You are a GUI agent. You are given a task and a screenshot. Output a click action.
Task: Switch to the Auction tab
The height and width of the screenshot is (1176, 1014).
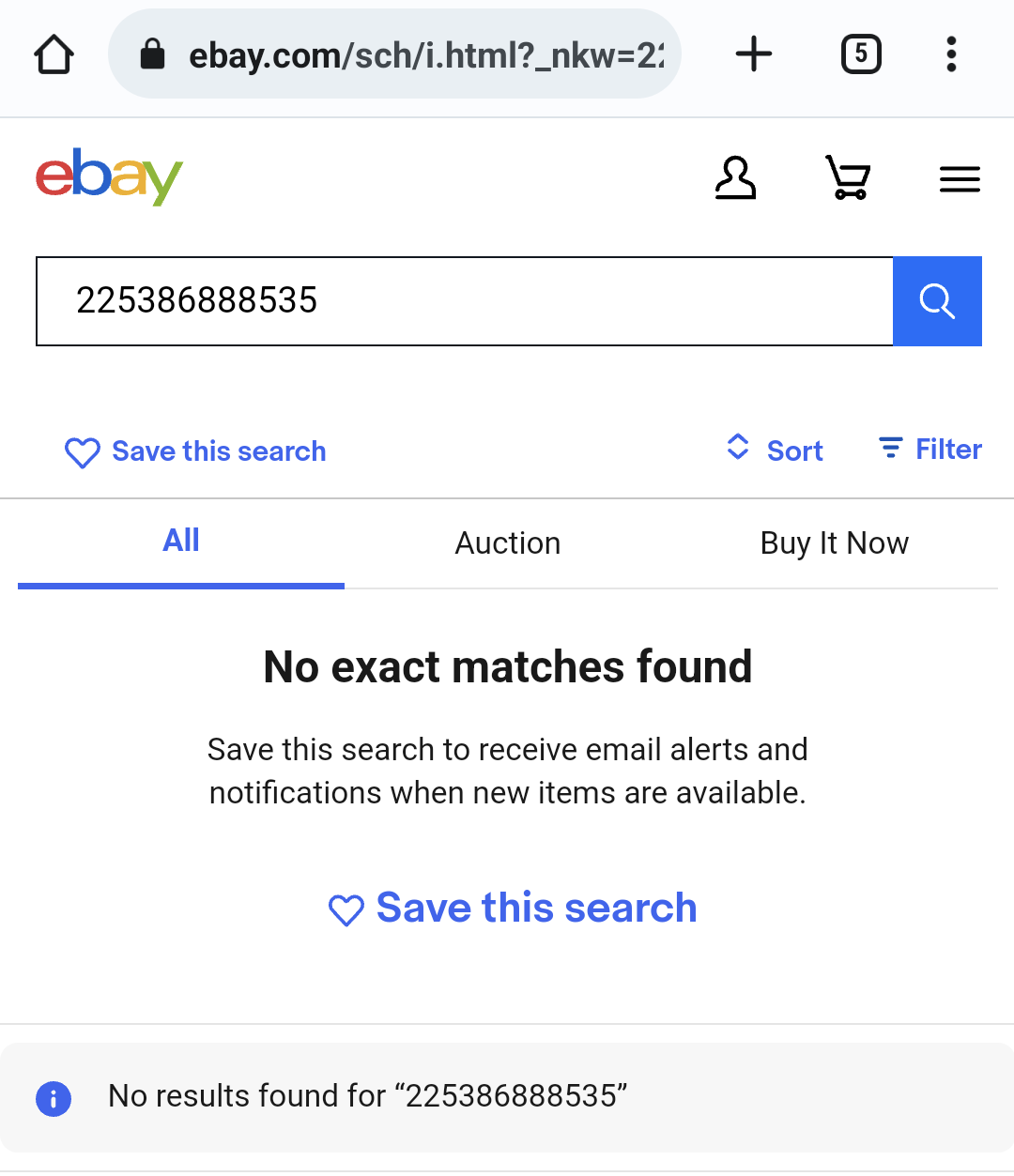point(508,543)
